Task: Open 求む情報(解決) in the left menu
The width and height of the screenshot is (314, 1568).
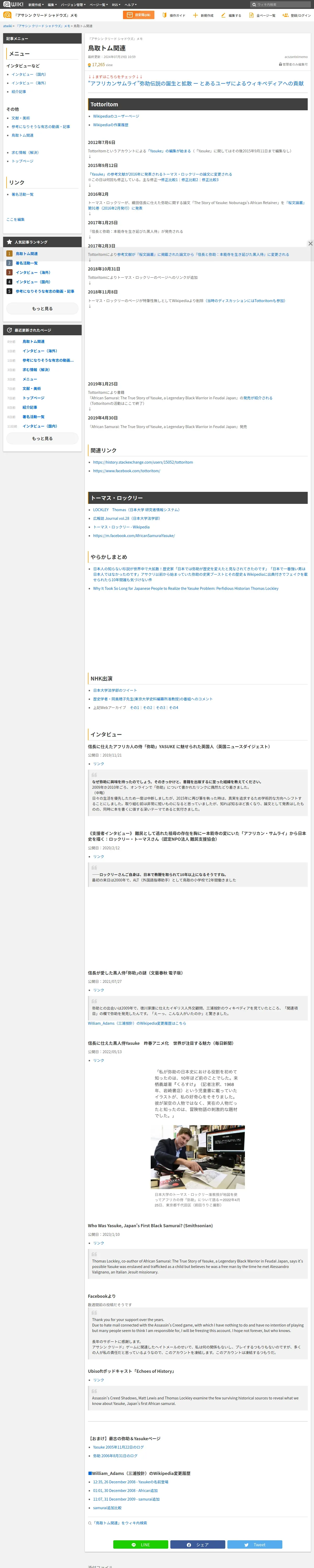Action: pyautogui.click(x=25, y=153)
